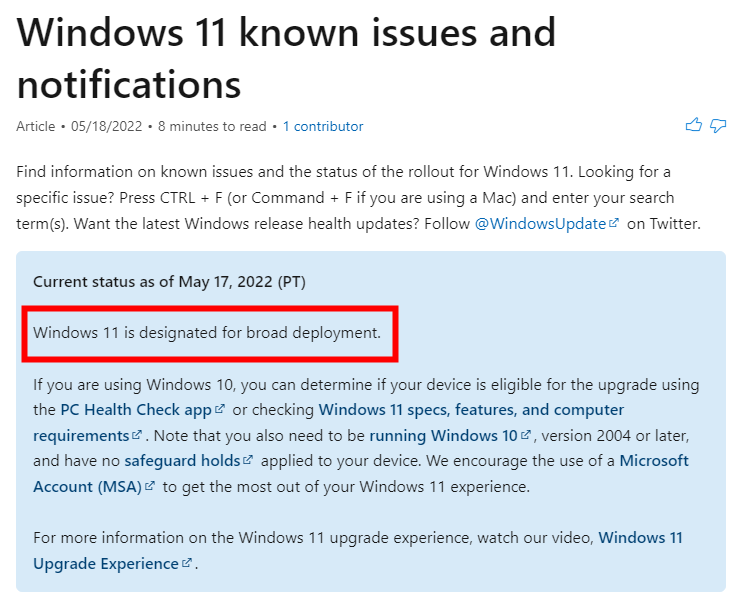Screen dimensions: 736x606
Task: Click the thumbs up feedback icon
Action: click(693, 125)
